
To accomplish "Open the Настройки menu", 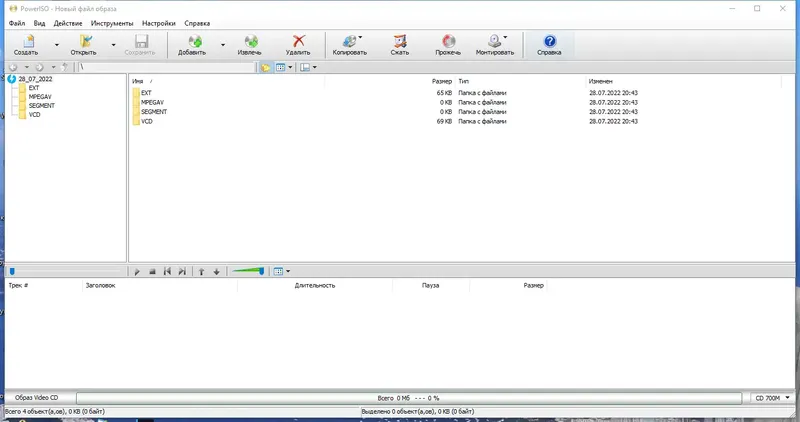I will (x=159, y=23).
